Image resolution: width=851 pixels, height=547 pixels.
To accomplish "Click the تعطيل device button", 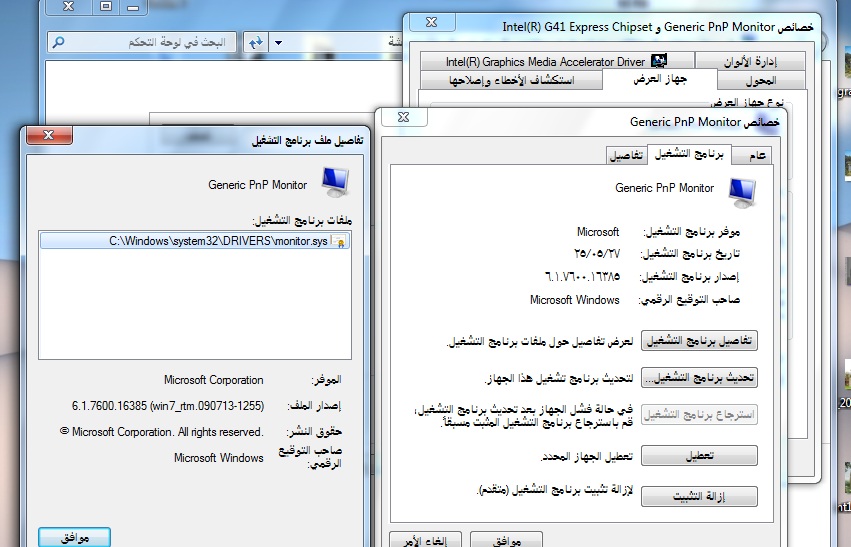I will tap(700, 456).
